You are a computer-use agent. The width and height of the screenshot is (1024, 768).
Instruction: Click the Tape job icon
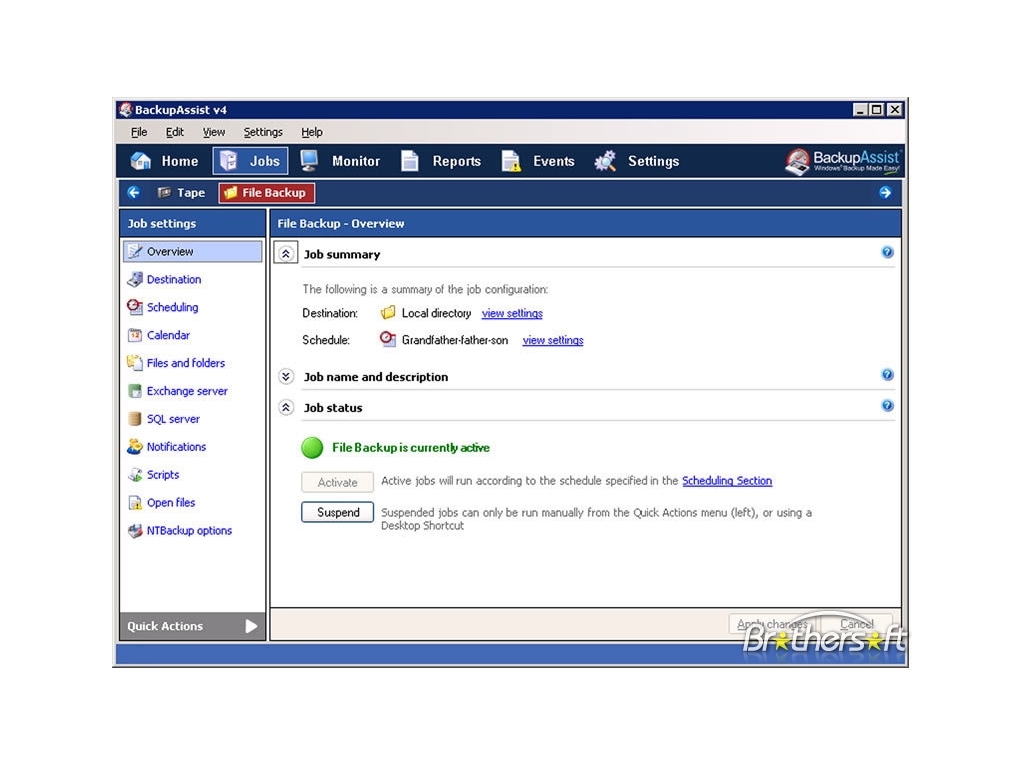tap(164, 192)
